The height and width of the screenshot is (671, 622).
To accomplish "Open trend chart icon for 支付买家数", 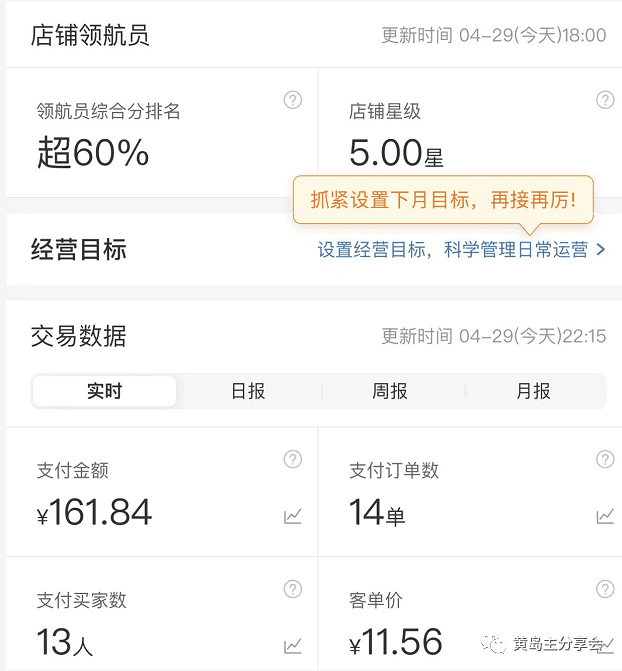I will tap(293, 646).
